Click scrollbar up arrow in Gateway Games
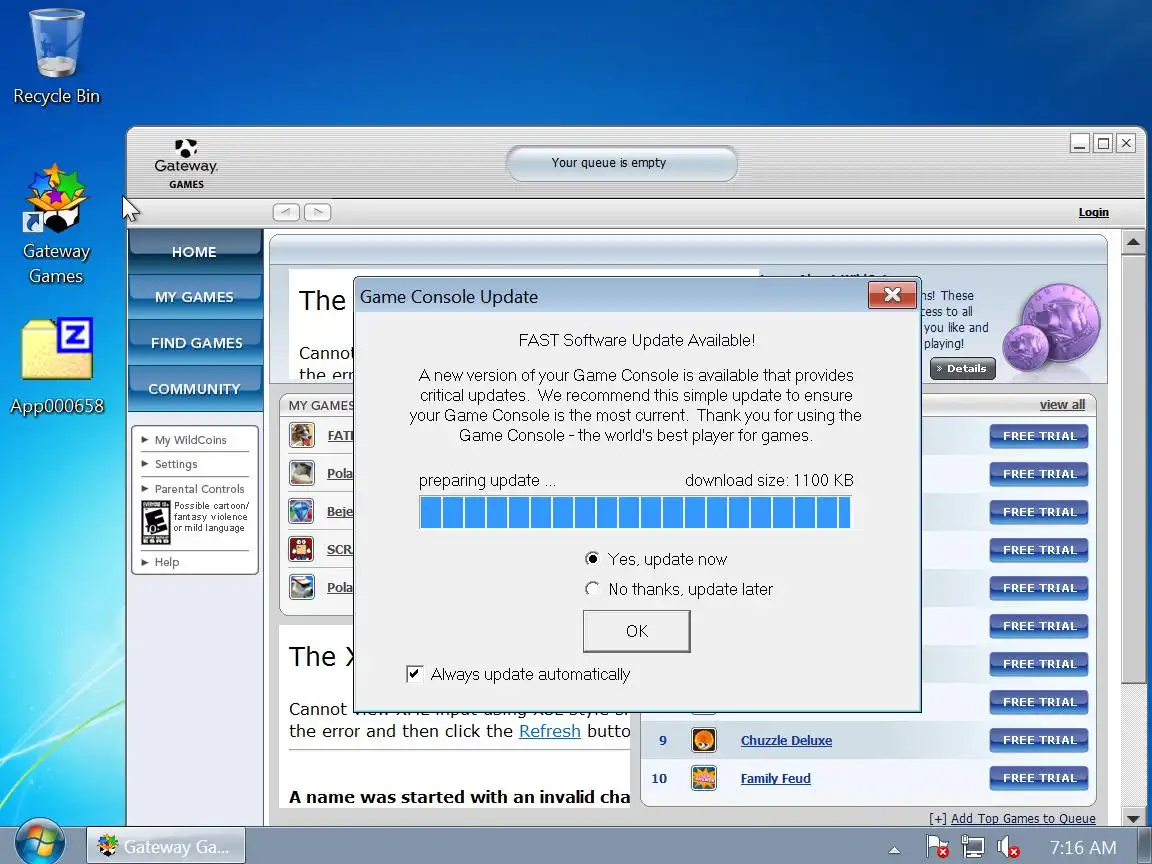The height and width of the screenshot is (864, 1152). (1133, 242)
